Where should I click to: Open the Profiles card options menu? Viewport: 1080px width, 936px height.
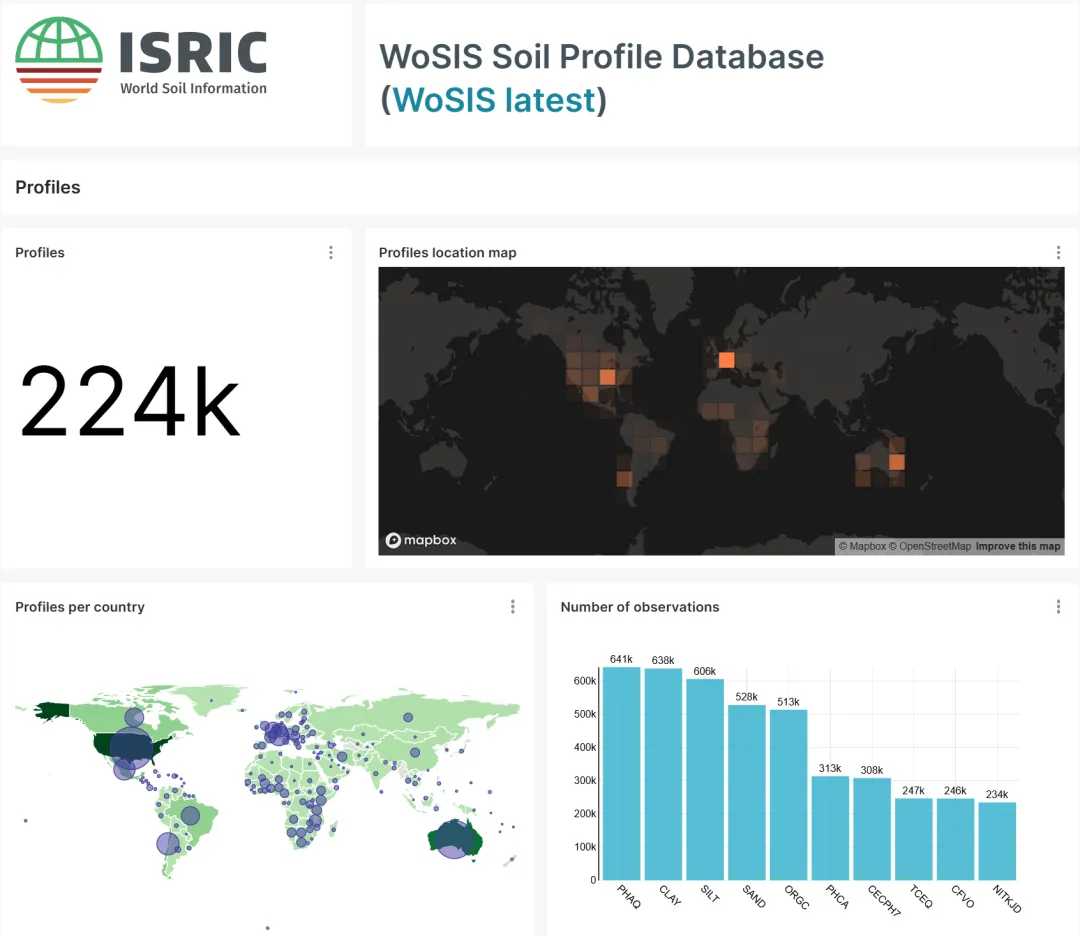(331, 253)
